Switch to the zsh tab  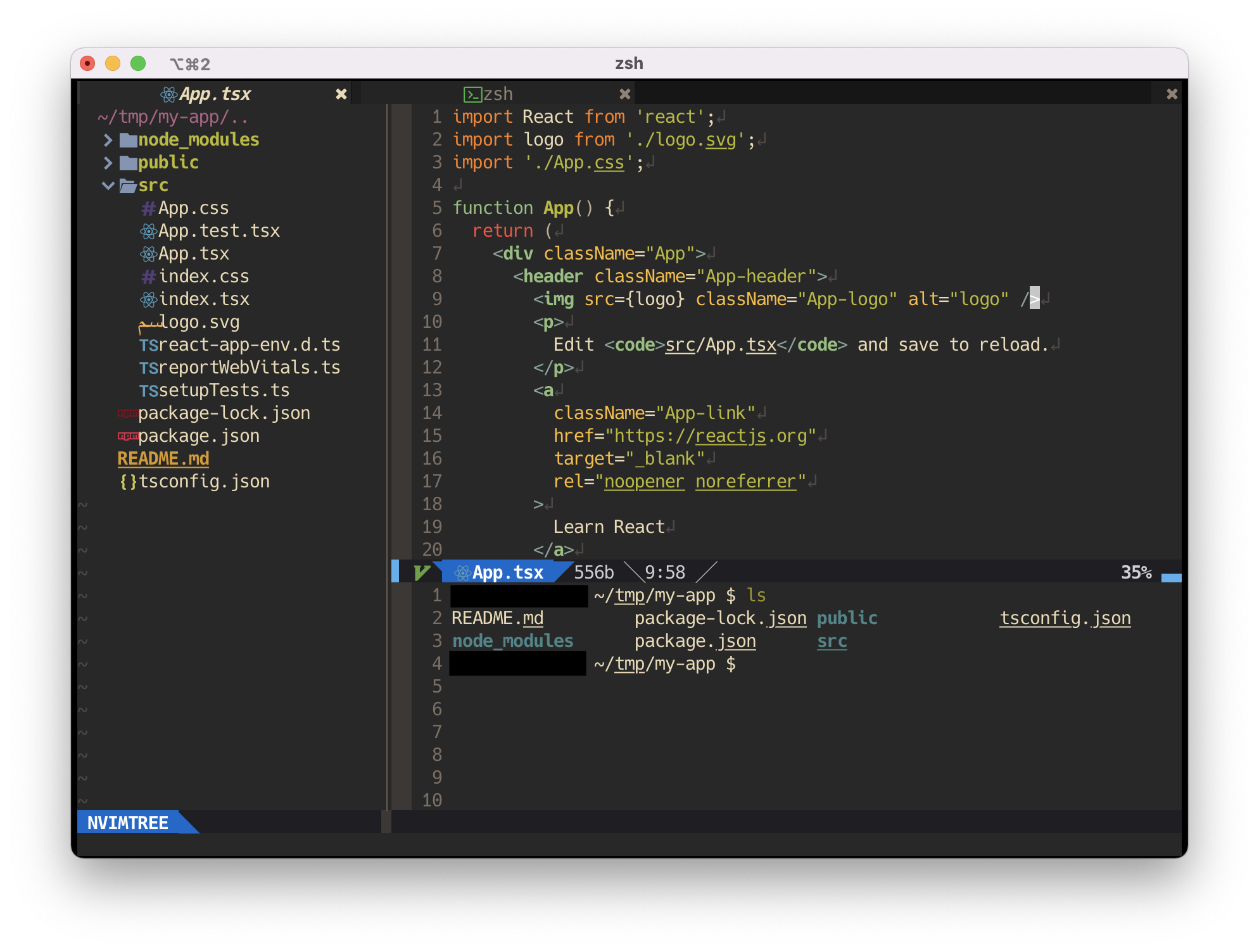pos(498,94)
